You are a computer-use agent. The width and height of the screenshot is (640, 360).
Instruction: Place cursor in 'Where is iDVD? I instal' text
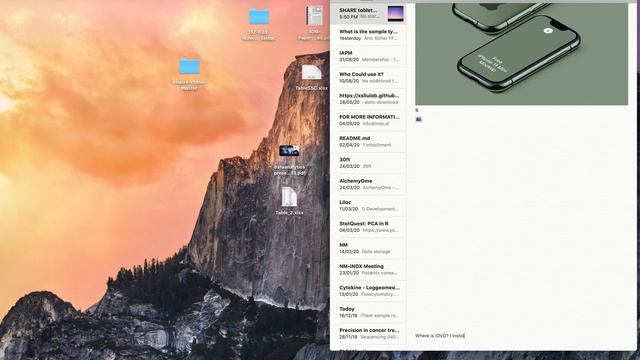pyautogui.click(x=440, y=336)
